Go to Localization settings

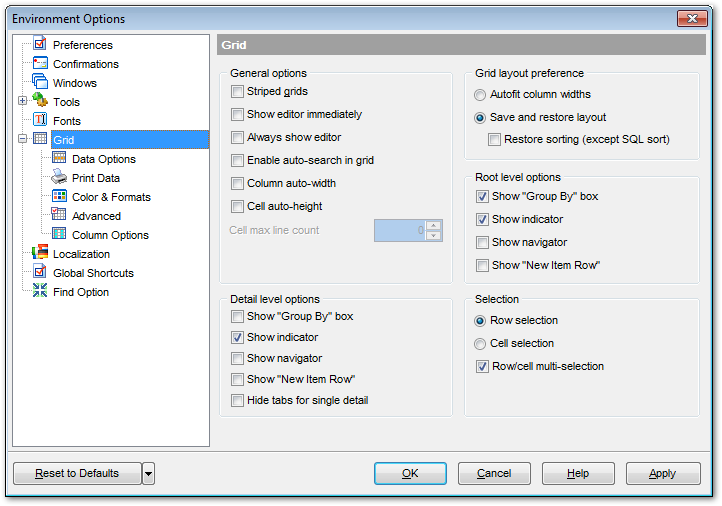tap(81, 254)
